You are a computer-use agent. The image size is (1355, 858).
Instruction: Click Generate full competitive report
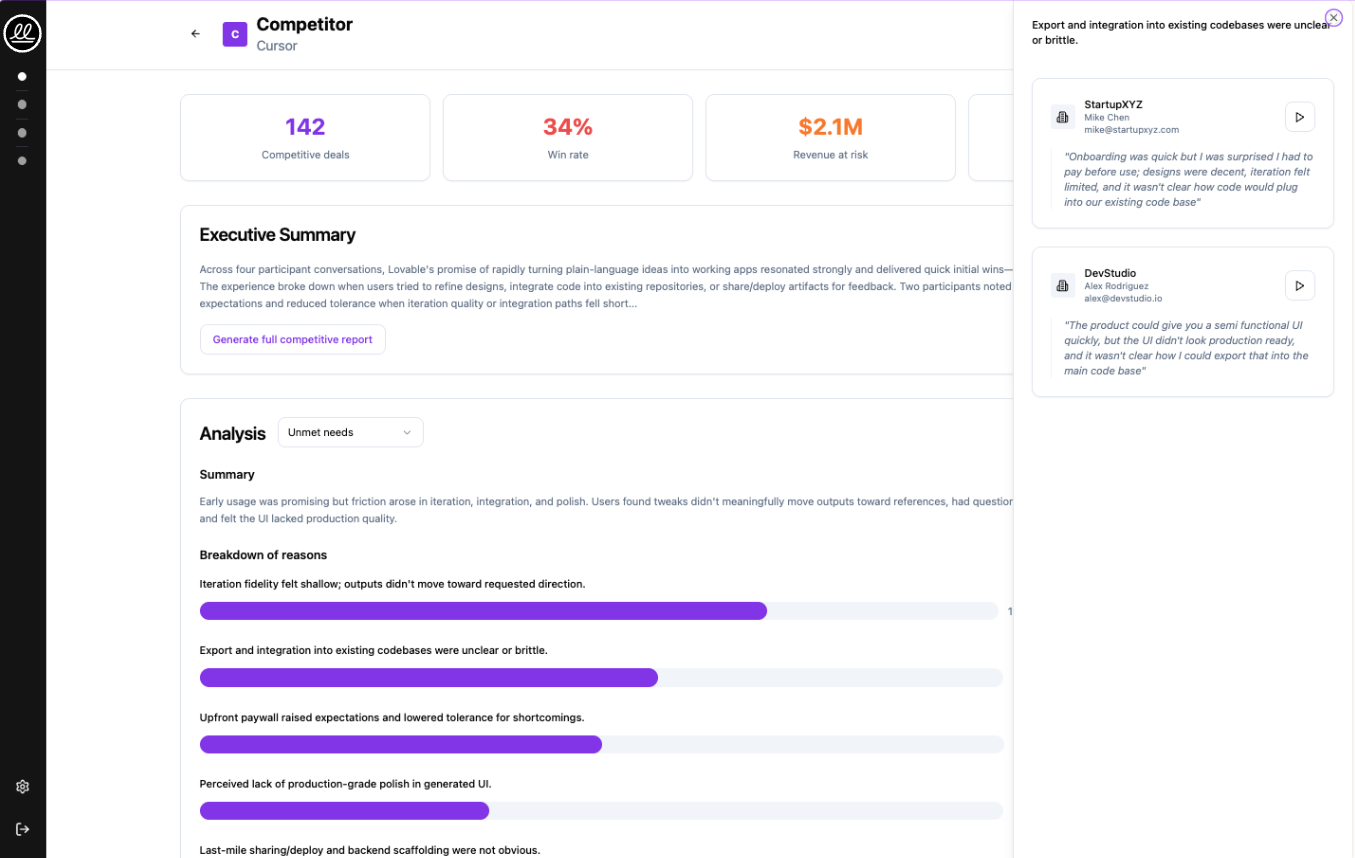point(292,339)
